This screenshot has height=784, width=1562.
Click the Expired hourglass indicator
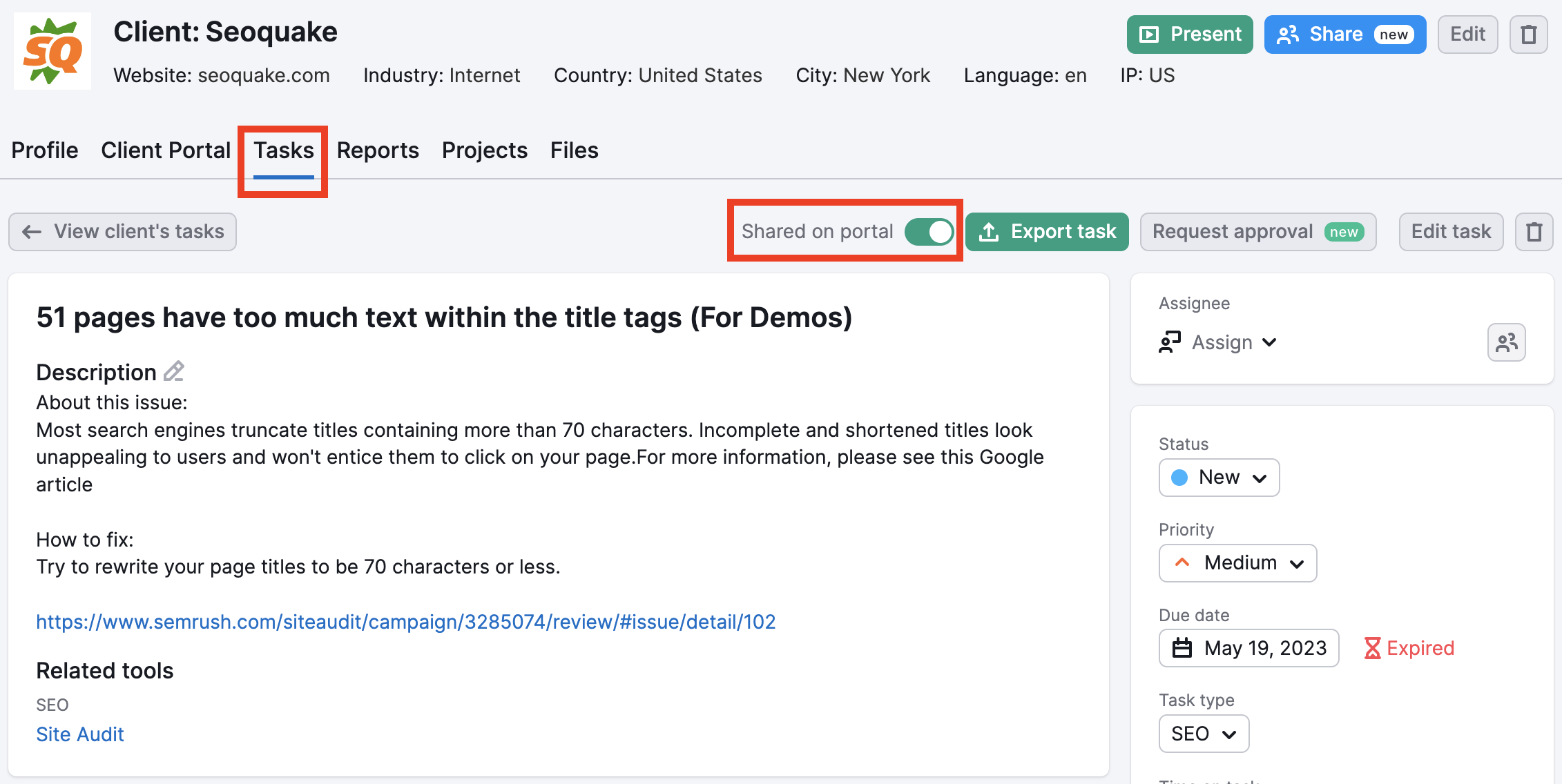(x=1409, y=648)
